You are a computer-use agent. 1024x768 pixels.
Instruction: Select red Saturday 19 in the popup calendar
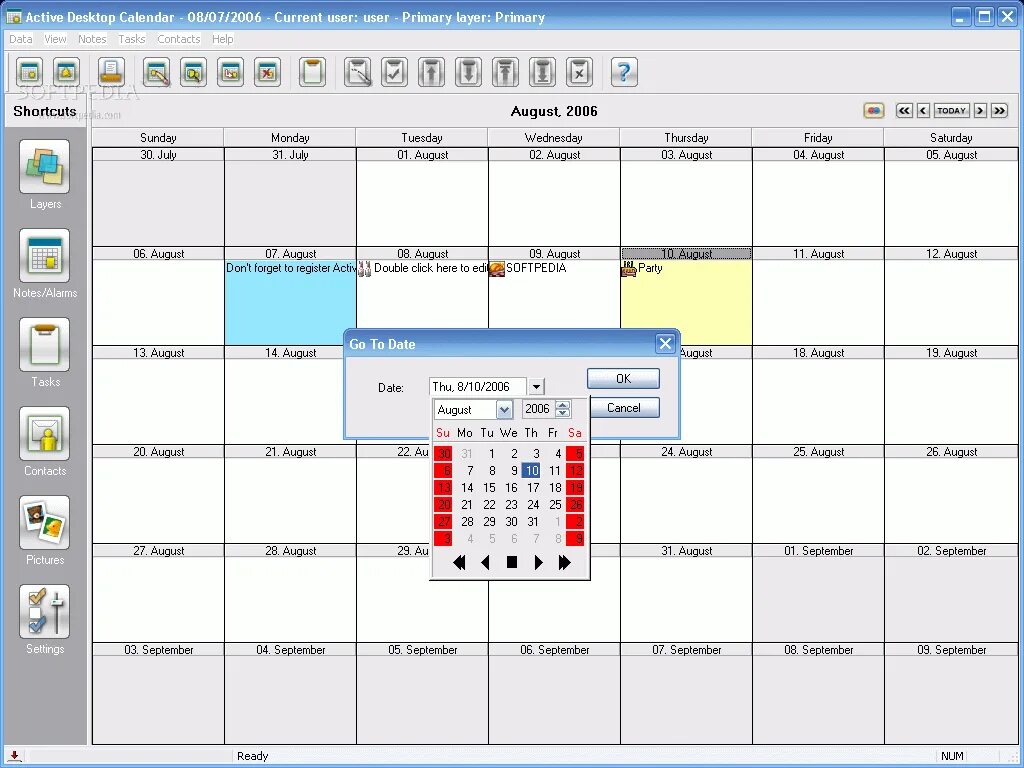(575, 488)
